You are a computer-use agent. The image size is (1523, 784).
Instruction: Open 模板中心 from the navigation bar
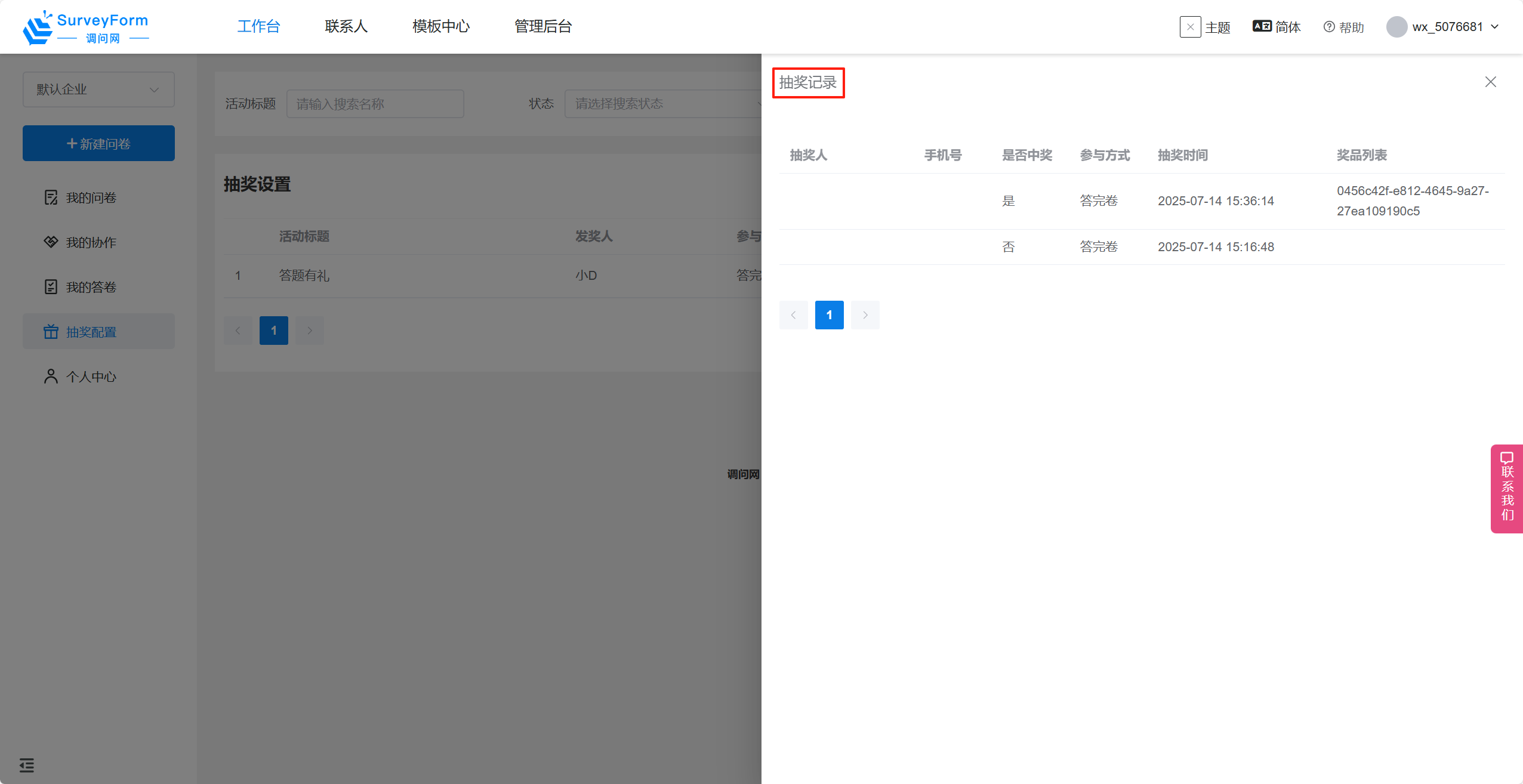441,26
